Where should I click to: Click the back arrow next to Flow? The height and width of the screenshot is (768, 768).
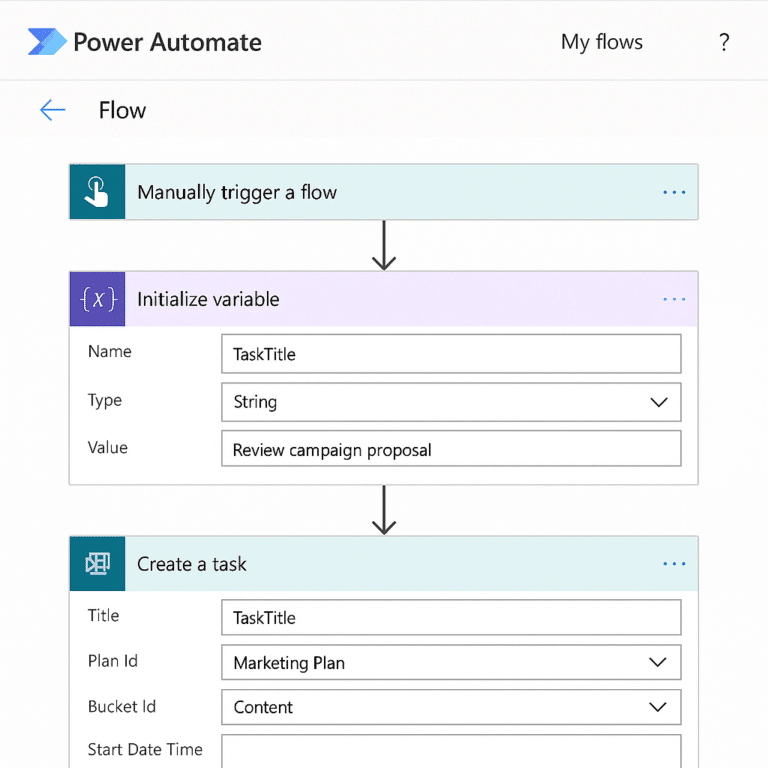pos(52,110)
